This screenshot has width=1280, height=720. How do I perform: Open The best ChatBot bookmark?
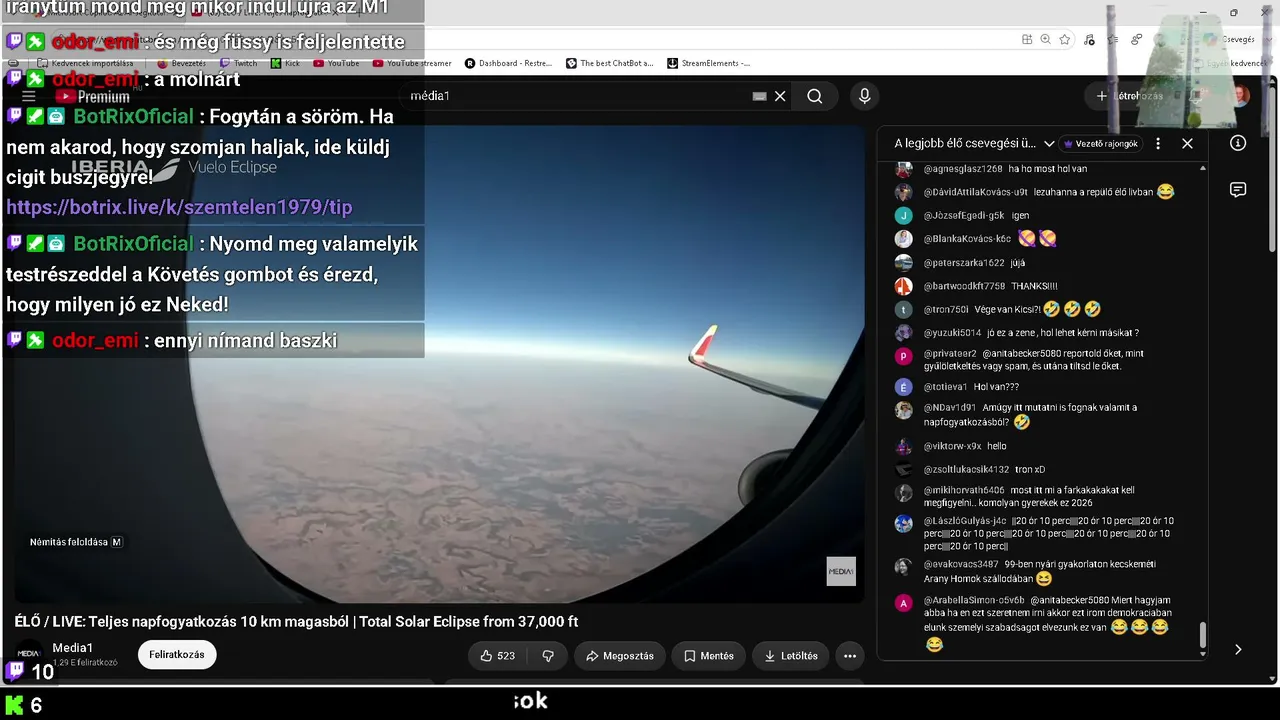609,63
